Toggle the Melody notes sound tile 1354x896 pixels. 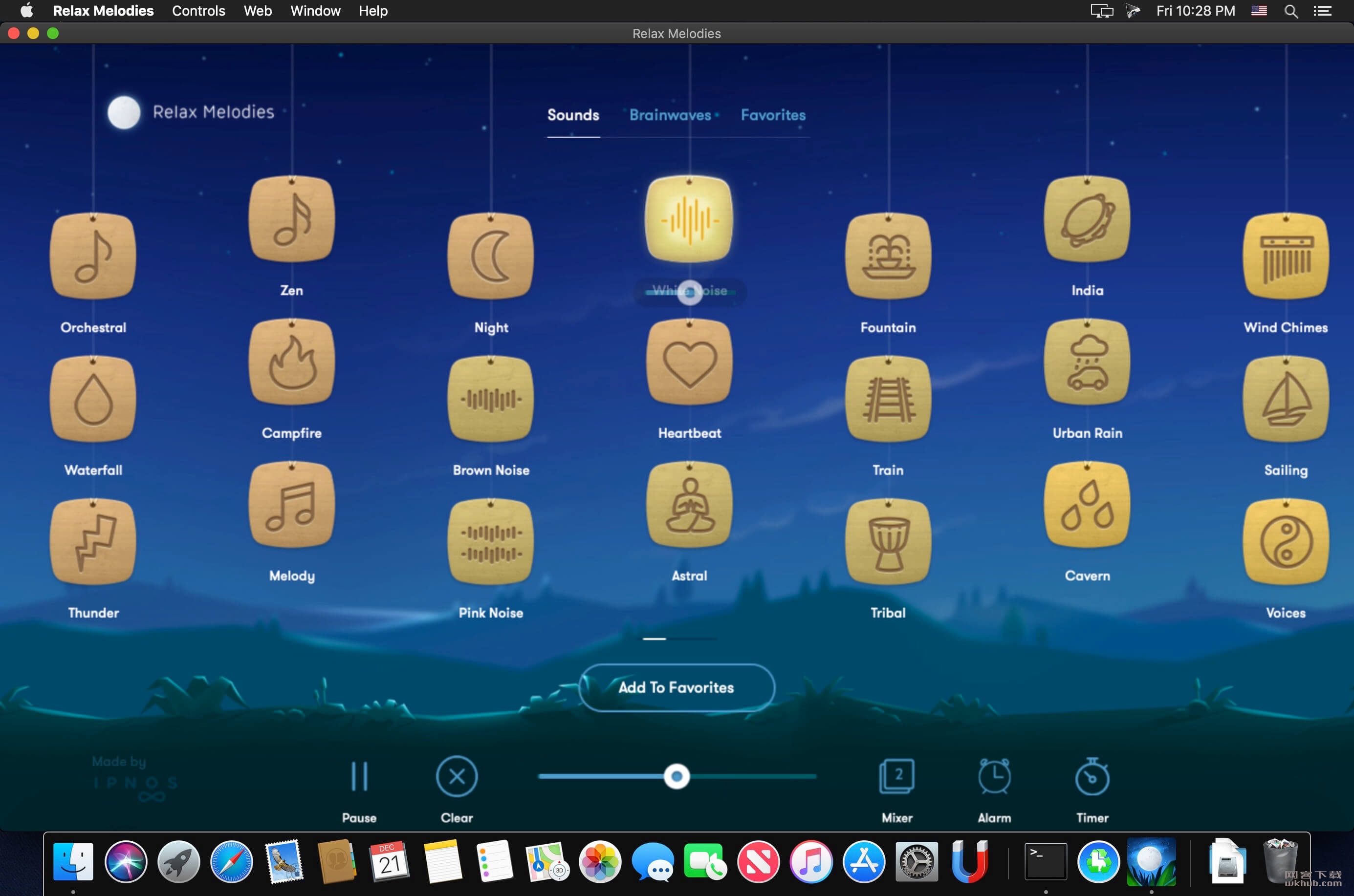tap(292, 505)
